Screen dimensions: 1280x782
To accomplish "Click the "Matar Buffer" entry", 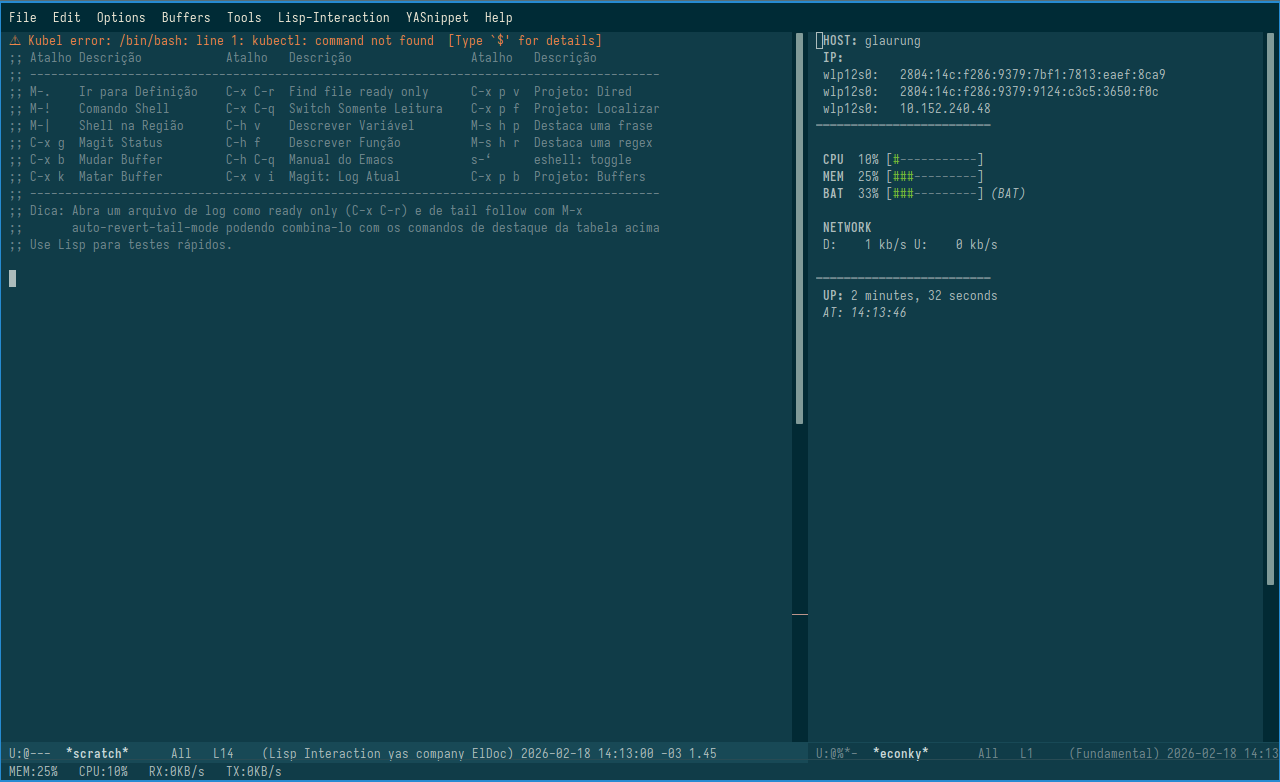I will tap(121, 177).
